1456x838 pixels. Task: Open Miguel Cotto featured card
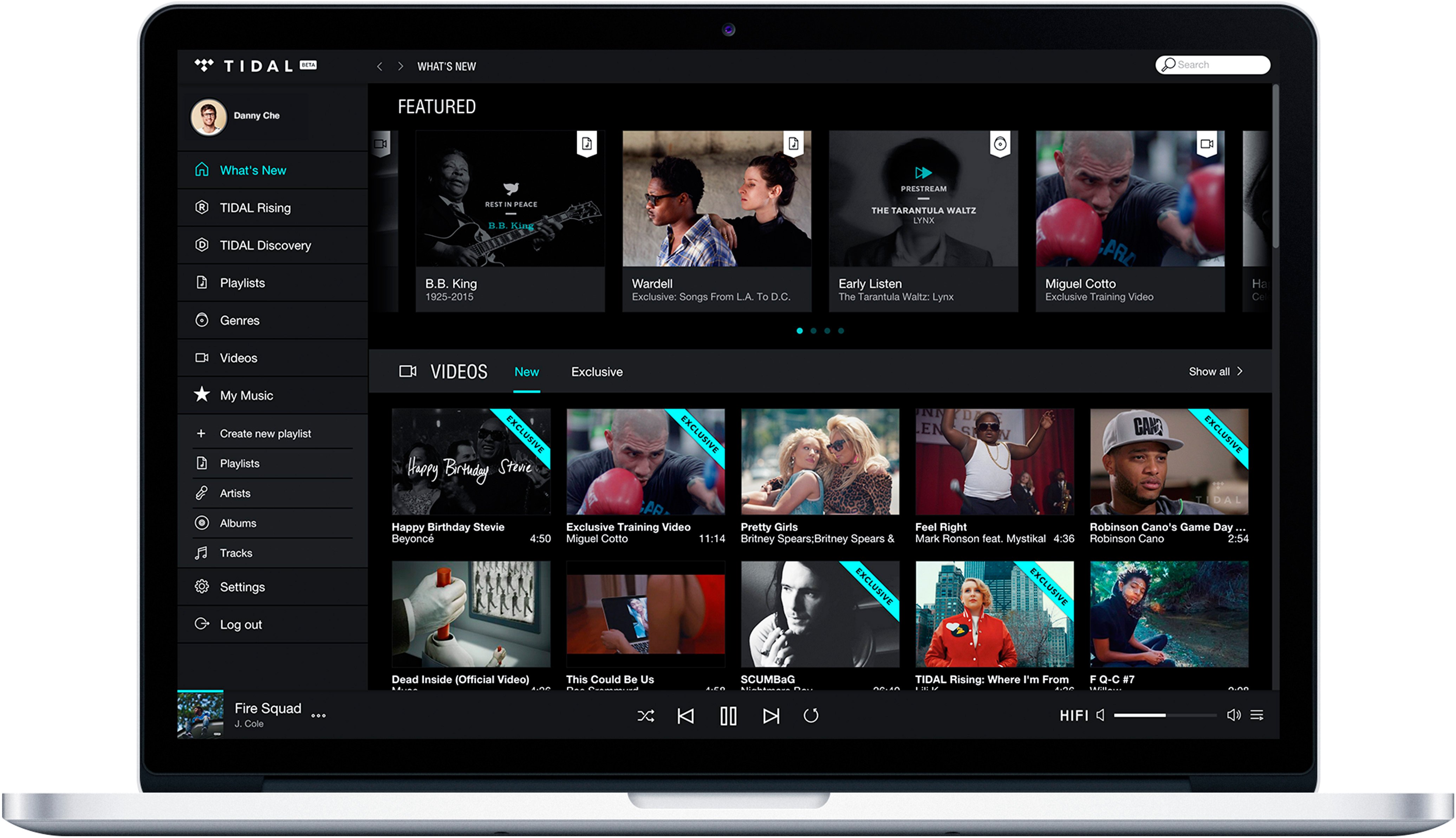click(x=1130, y=221)
